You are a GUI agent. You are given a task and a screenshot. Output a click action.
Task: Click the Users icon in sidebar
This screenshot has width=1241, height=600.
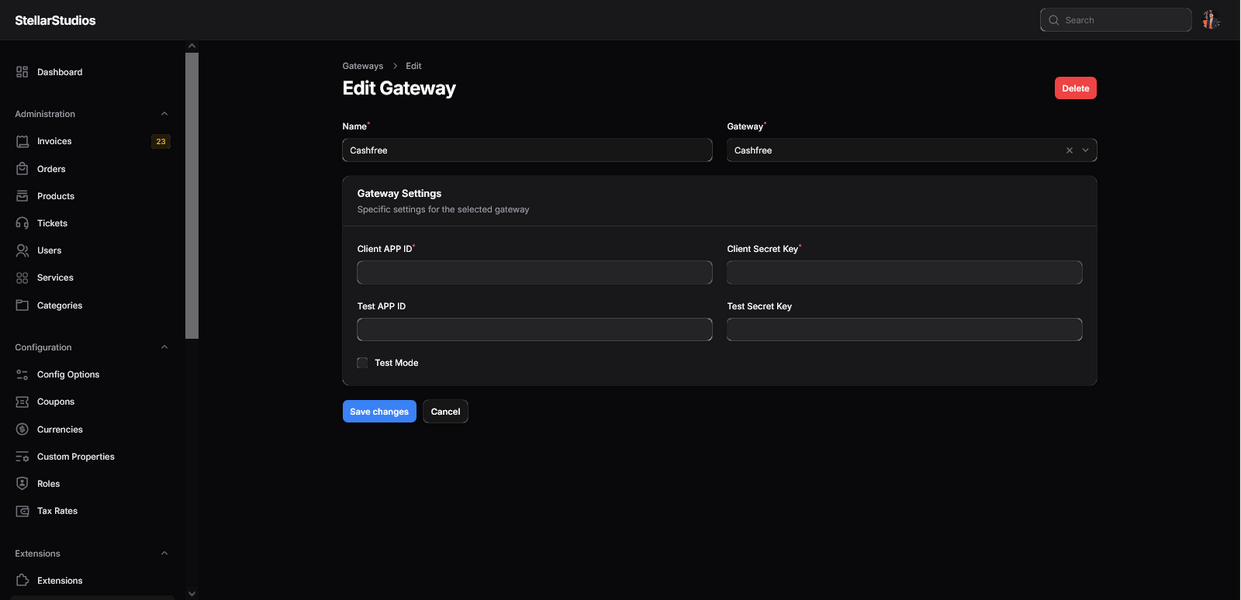(22, 251)
